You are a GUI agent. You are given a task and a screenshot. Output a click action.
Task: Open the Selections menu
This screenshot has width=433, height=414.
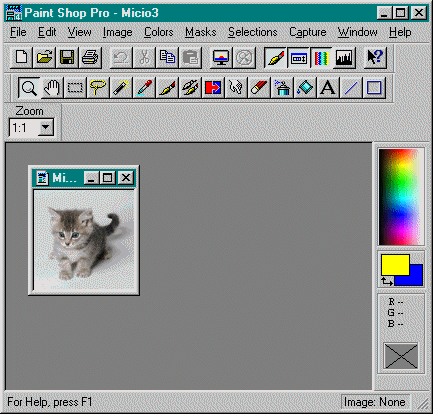[253, 32]
